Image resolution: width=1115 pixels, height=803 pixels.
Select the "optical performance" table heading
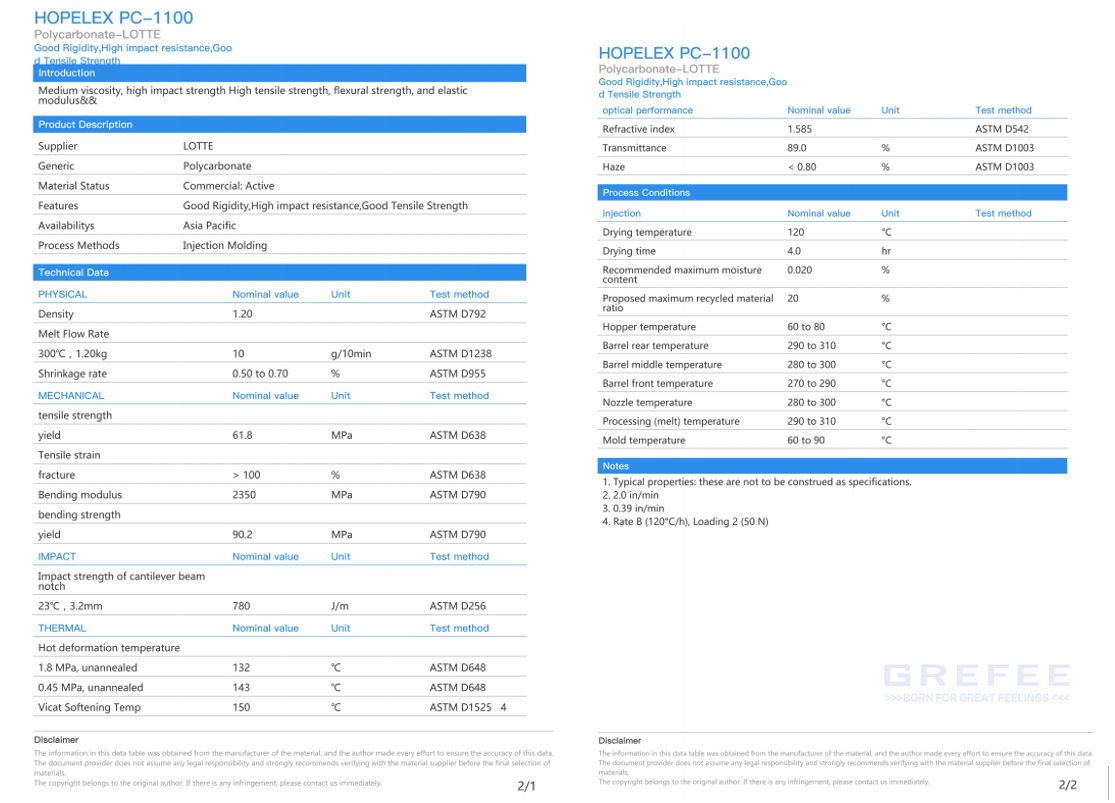point(647,110)
